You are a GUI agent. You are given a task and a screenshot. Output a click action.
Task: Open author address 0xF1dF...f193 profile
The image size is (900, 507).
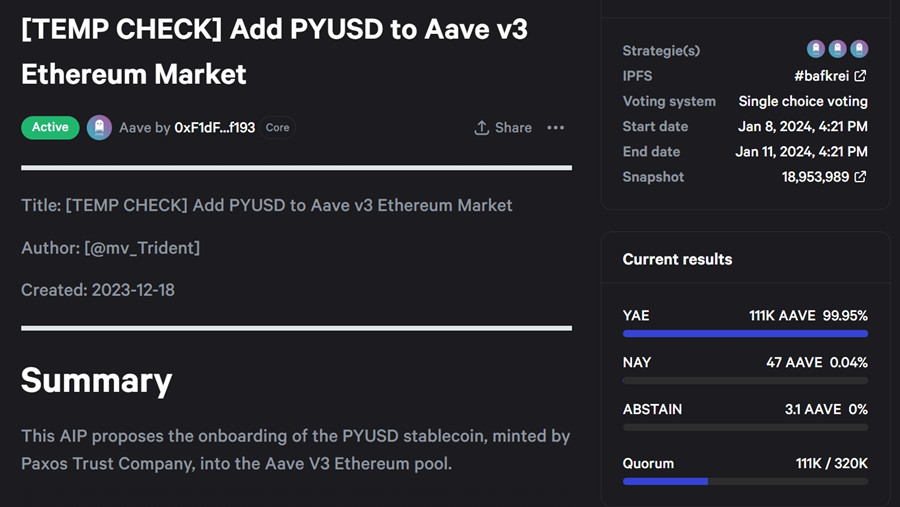click(x=215, y=128)
